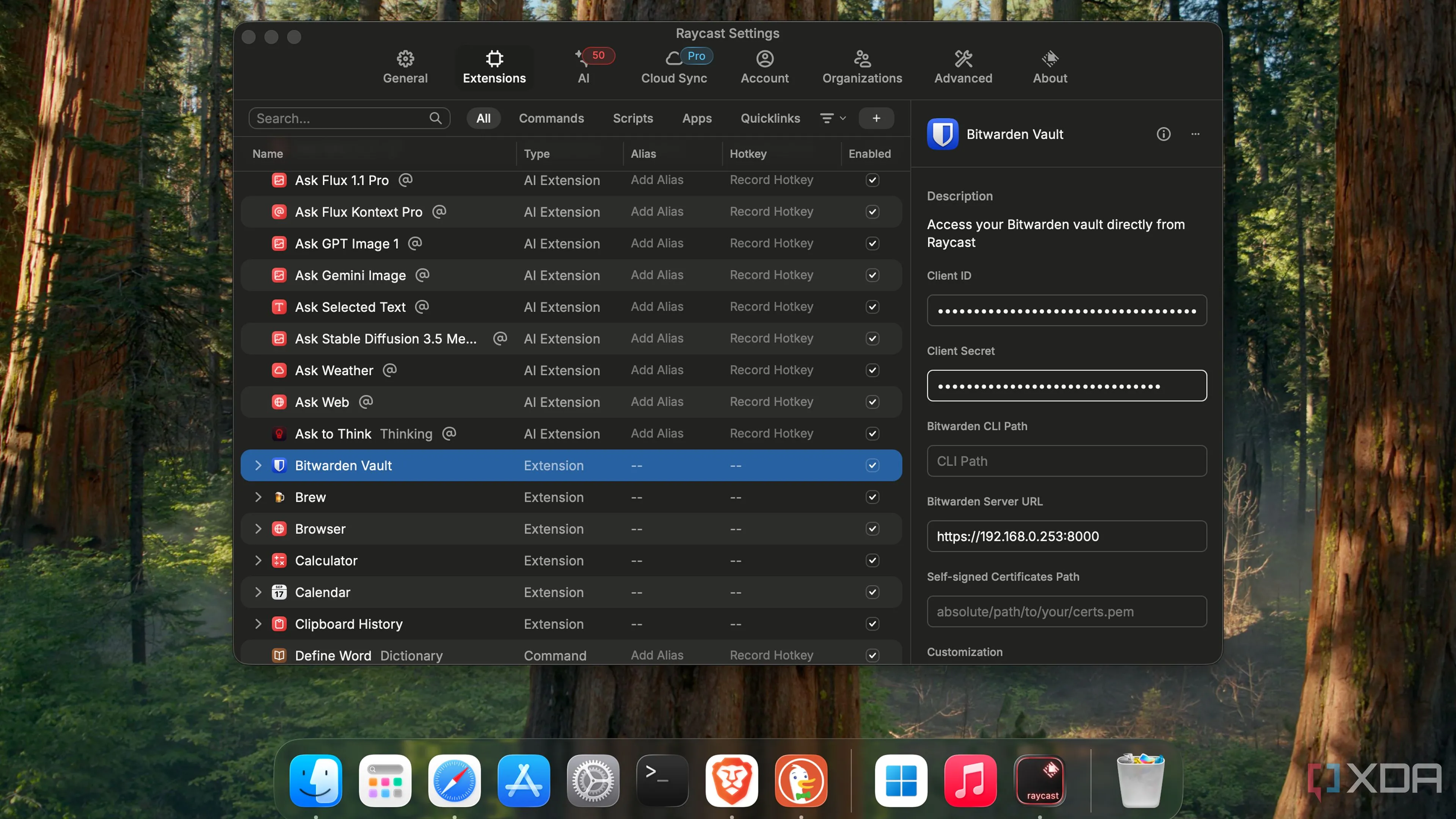The image size is (1456, 819).
Task: Open Brave browser in the Dock
Action: tap(731, 781)
